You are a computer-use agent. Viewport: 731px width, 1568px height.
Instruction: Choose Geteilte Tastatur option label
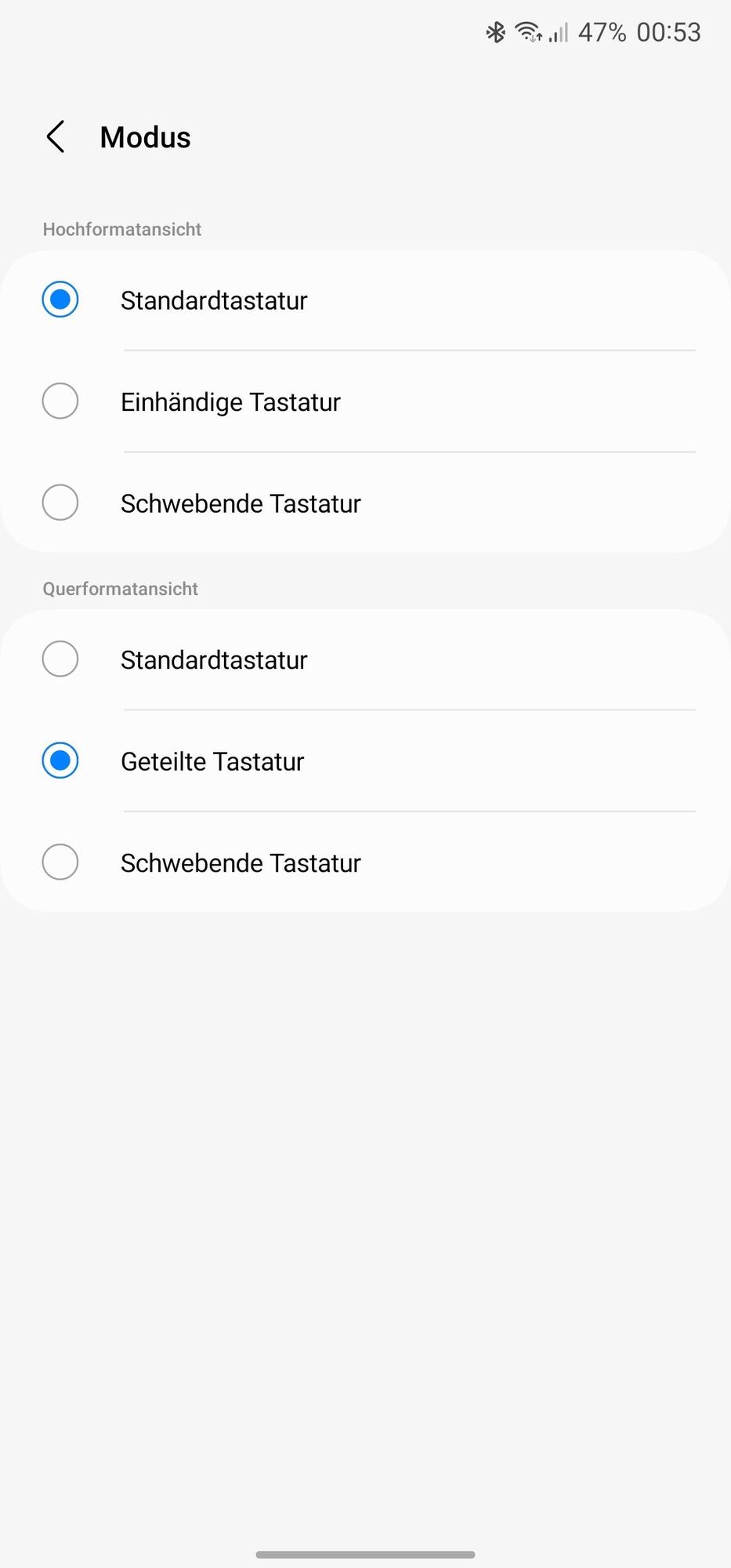tap(212, 761)
